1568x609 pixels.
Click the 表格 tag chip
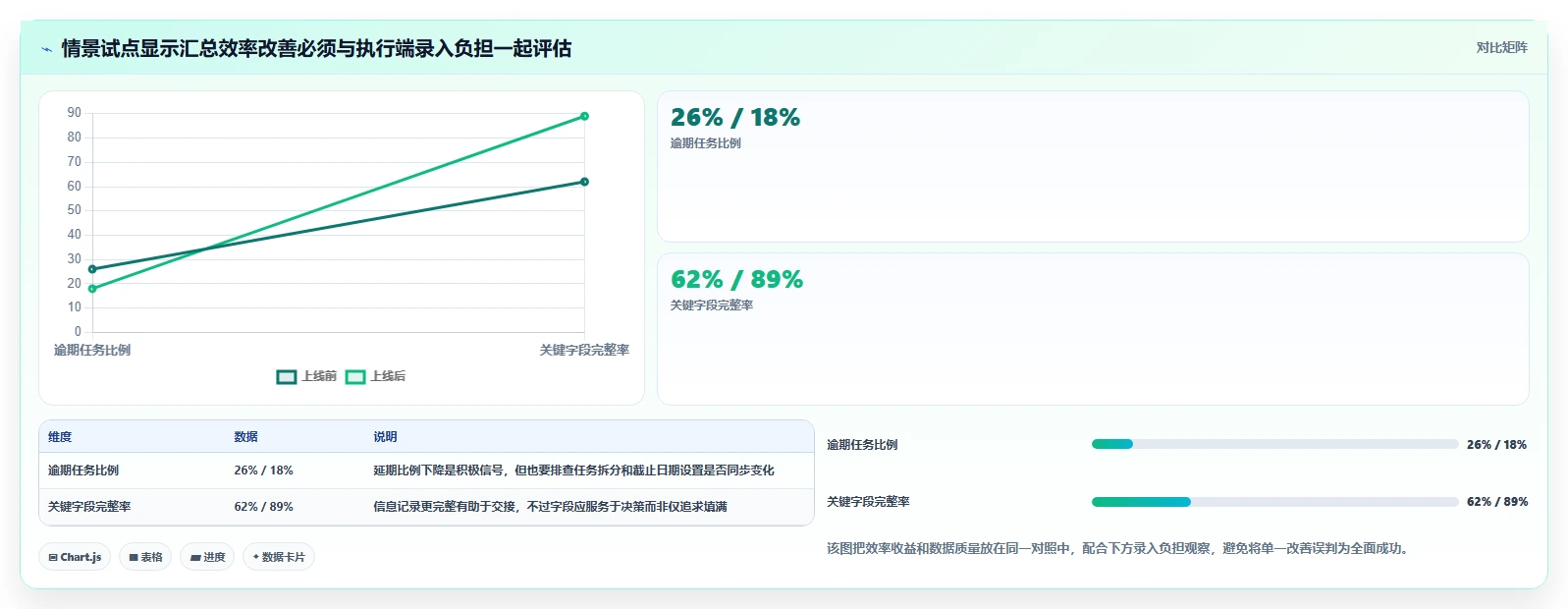pos(145,557)
